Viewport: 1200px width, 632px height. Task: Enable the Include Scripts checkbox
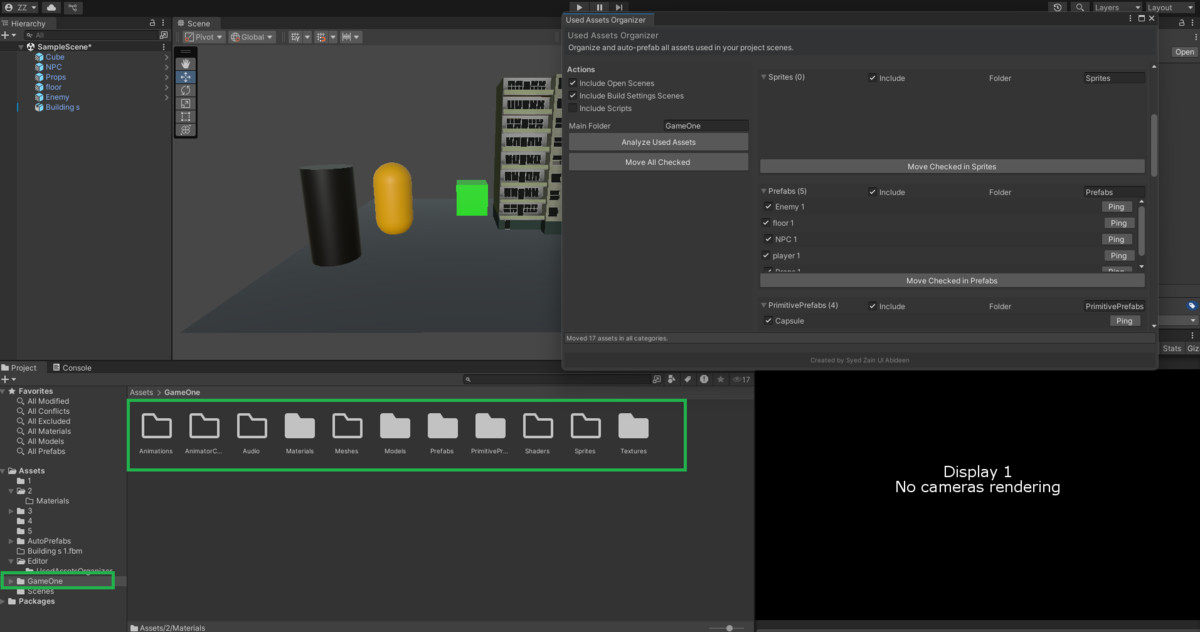[573, 108]
